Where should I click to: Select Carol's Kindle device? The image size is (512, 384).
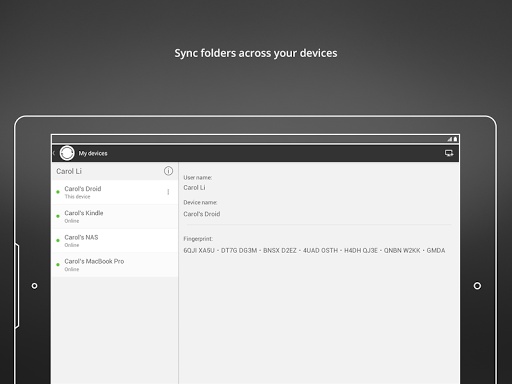(115, 216)
